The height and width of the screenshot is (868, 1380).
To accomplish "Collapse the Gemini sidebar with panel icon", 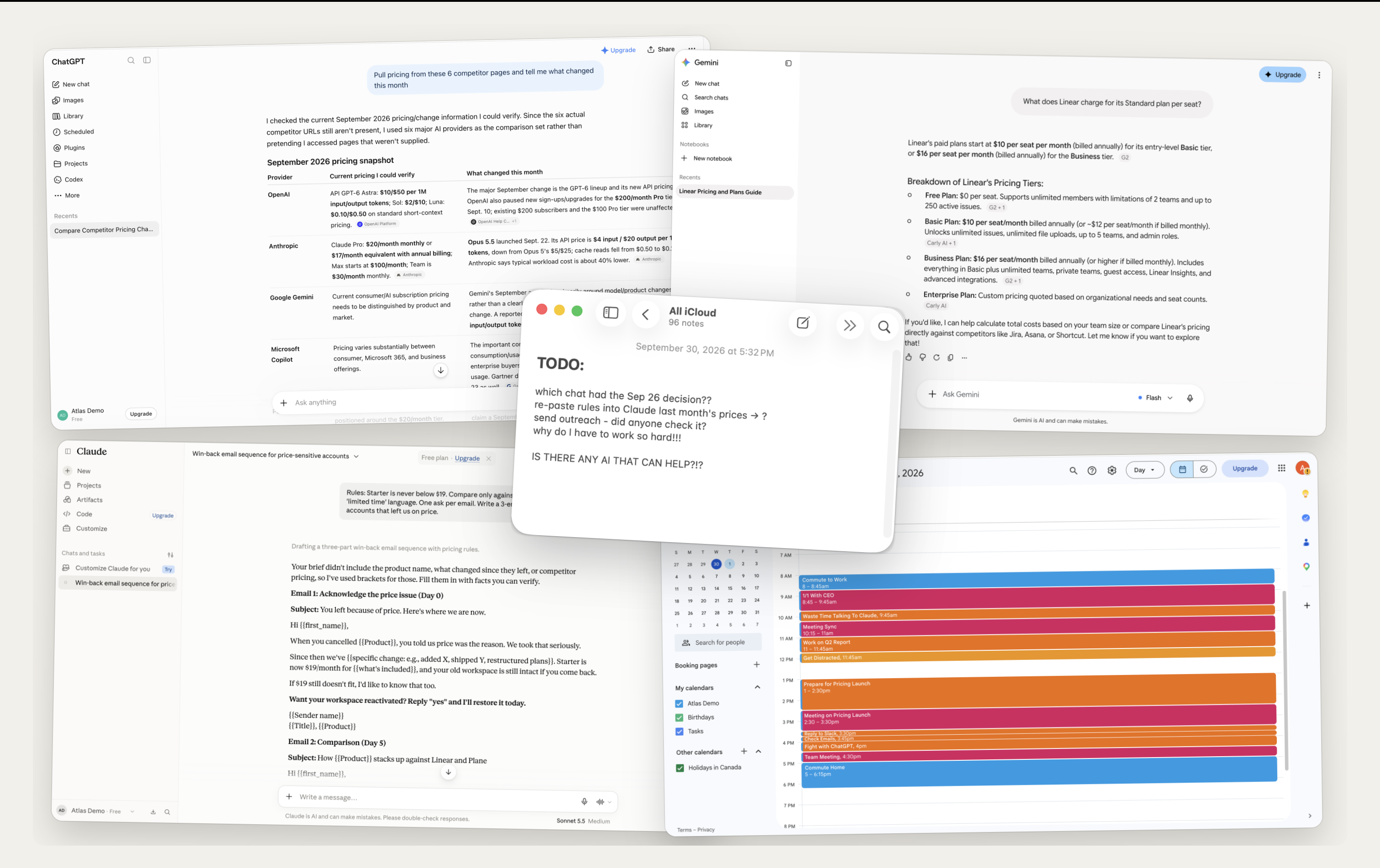I will coord(788,63).
